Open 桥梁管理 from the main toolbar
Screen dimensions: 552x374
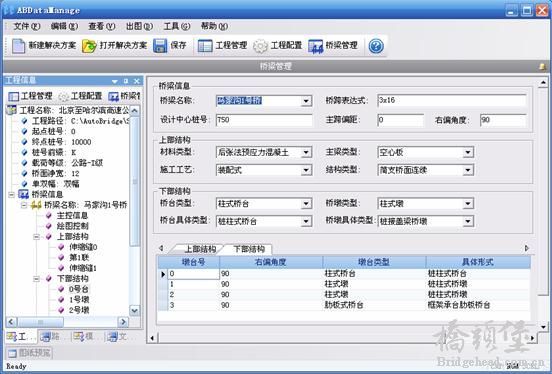point(333,46)
